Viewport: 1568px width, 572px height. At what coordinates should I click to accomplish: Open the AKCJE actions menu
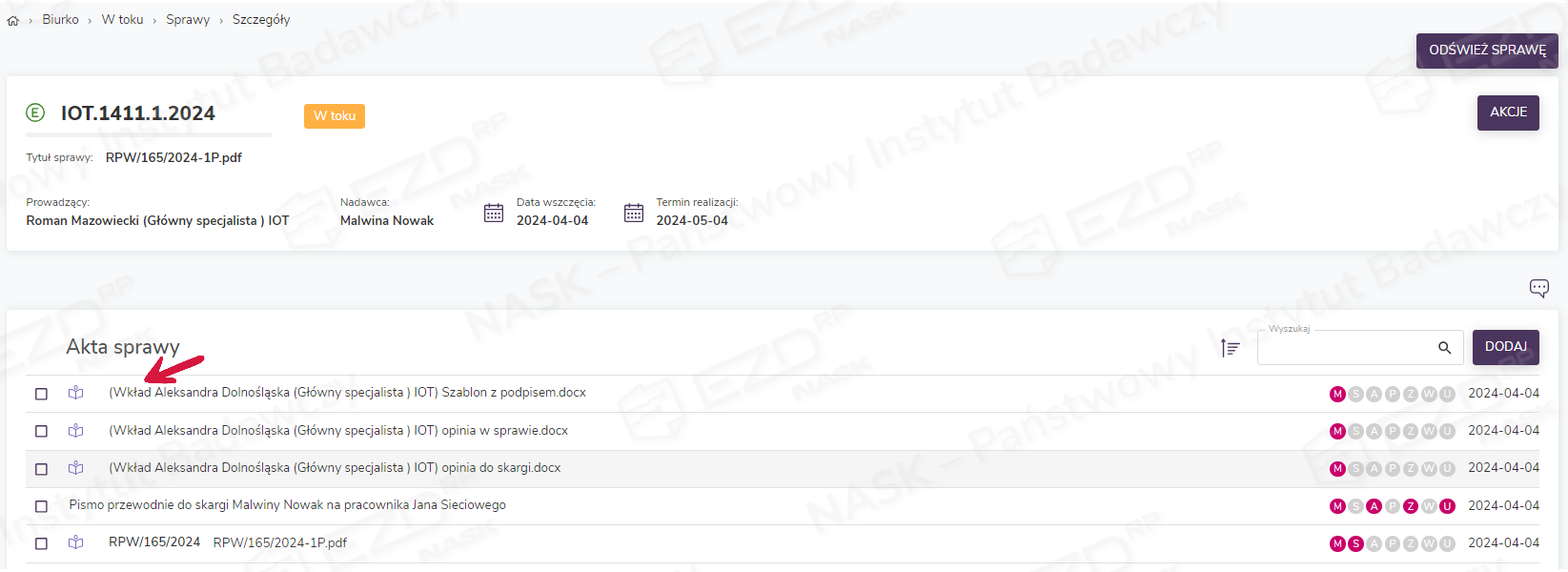click(x=1508, y=112)
